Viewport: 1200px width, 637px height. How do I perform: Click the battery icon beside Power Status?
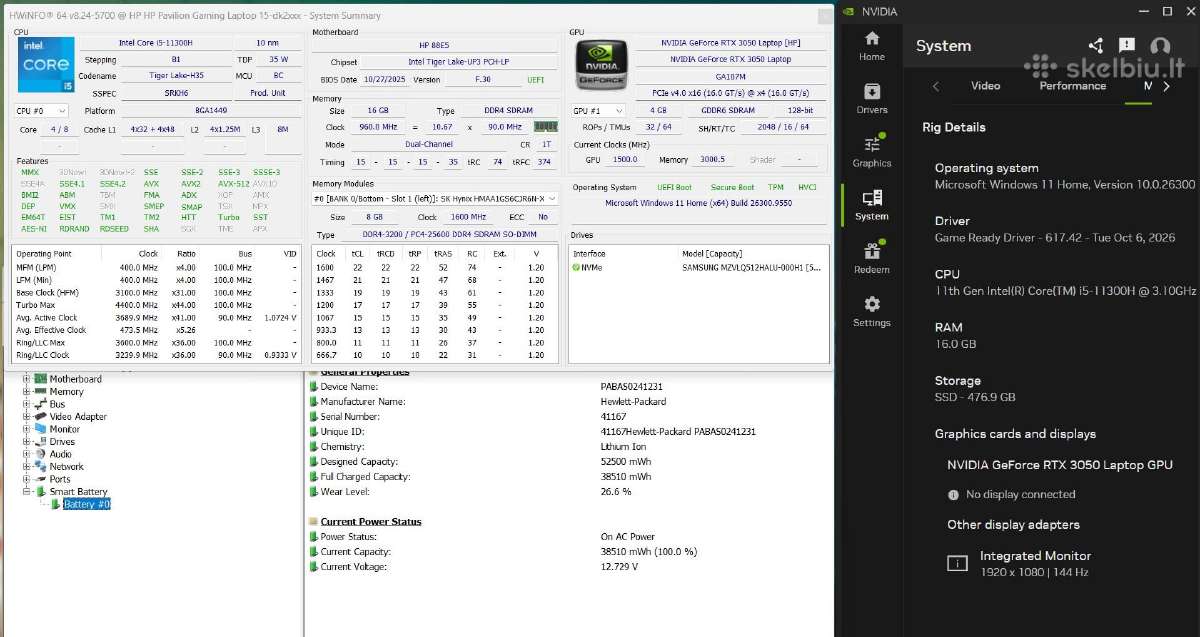[x=313, y=537]
